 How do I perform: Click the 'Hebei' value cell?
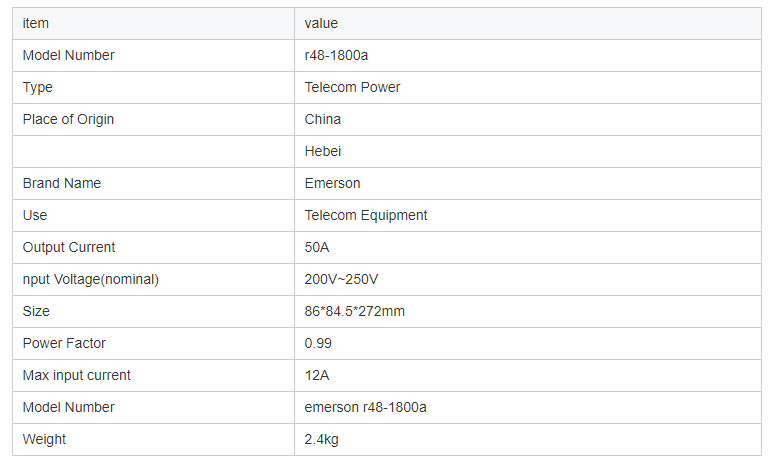point(528,151)
